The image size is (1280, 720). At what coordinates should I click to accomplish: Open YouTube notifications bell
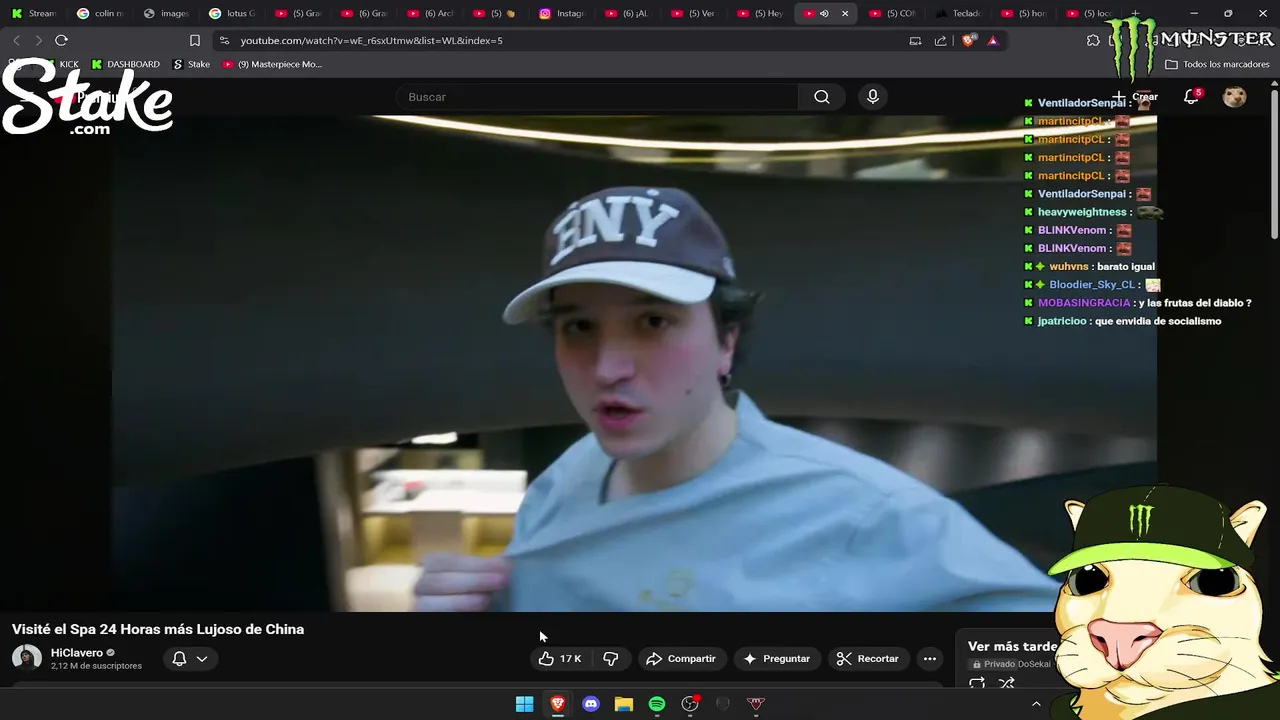tap(1191, 97)
